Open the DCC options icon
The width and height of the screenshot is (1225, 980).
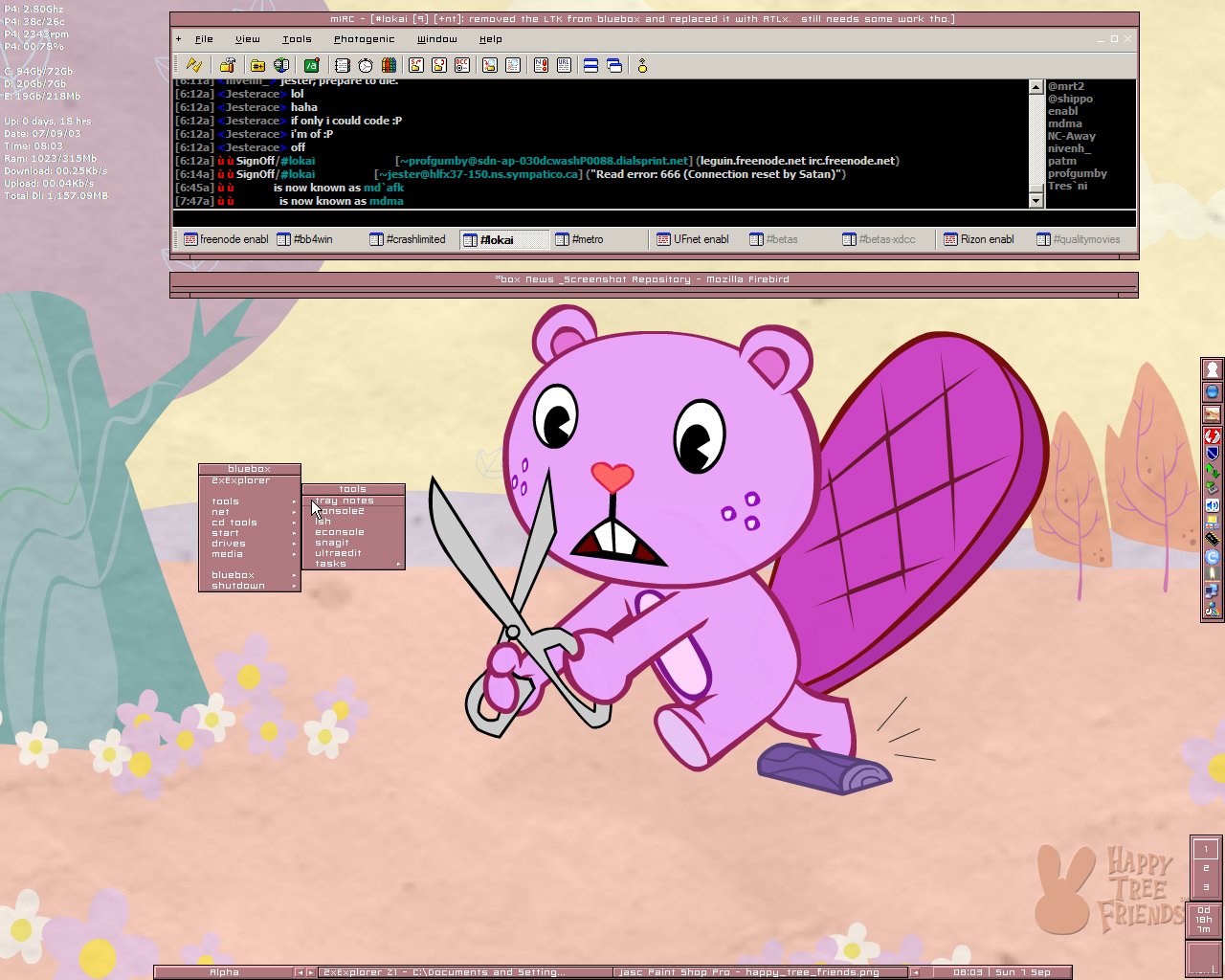coord(462,65)
